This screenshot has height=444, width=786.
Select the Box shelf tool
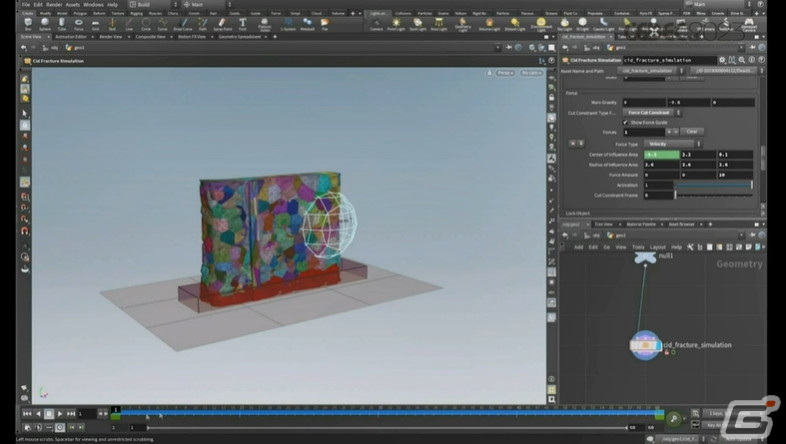tap(28, 24)
